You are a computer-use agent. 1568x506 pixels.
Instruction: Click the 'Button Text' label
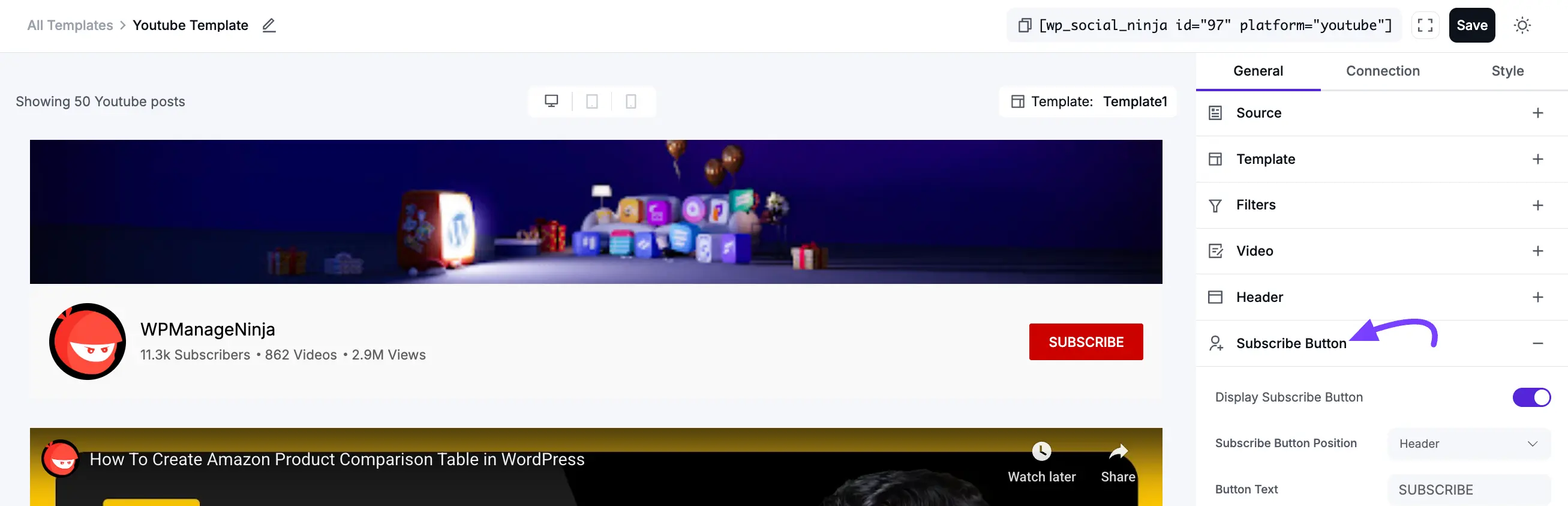pos(1246,490)
